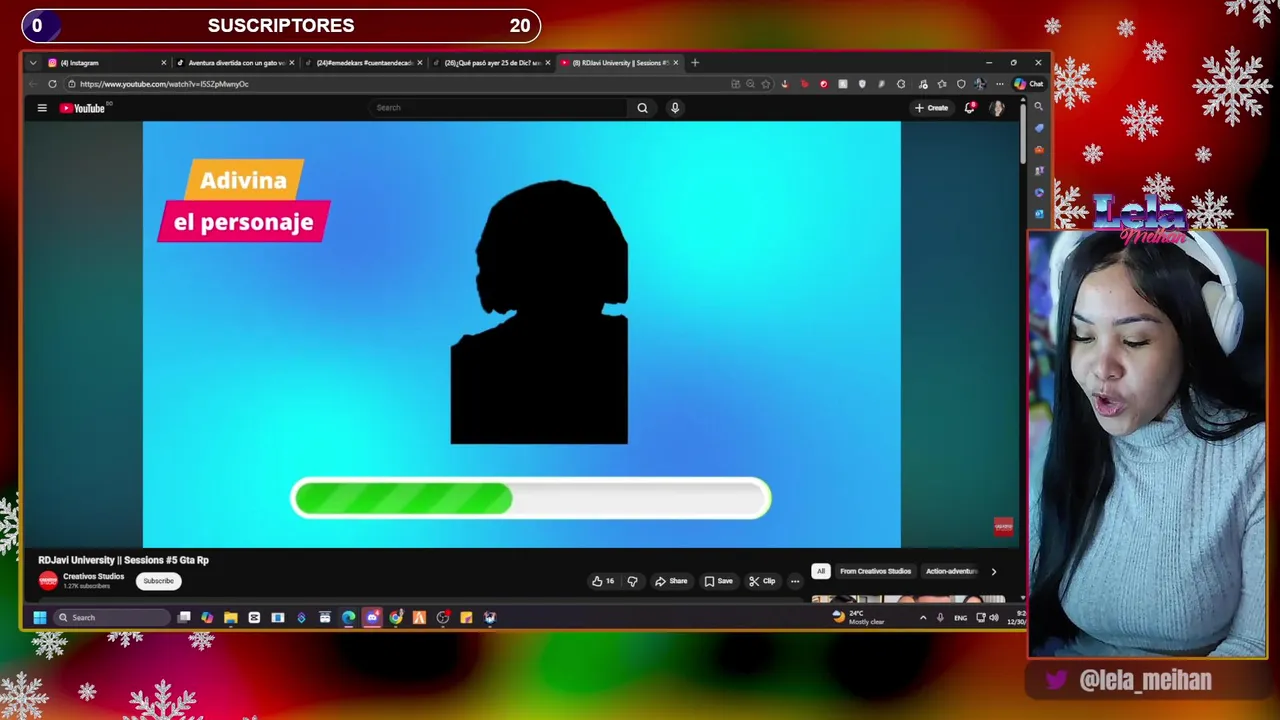Like the video with thumbs up

603,581
